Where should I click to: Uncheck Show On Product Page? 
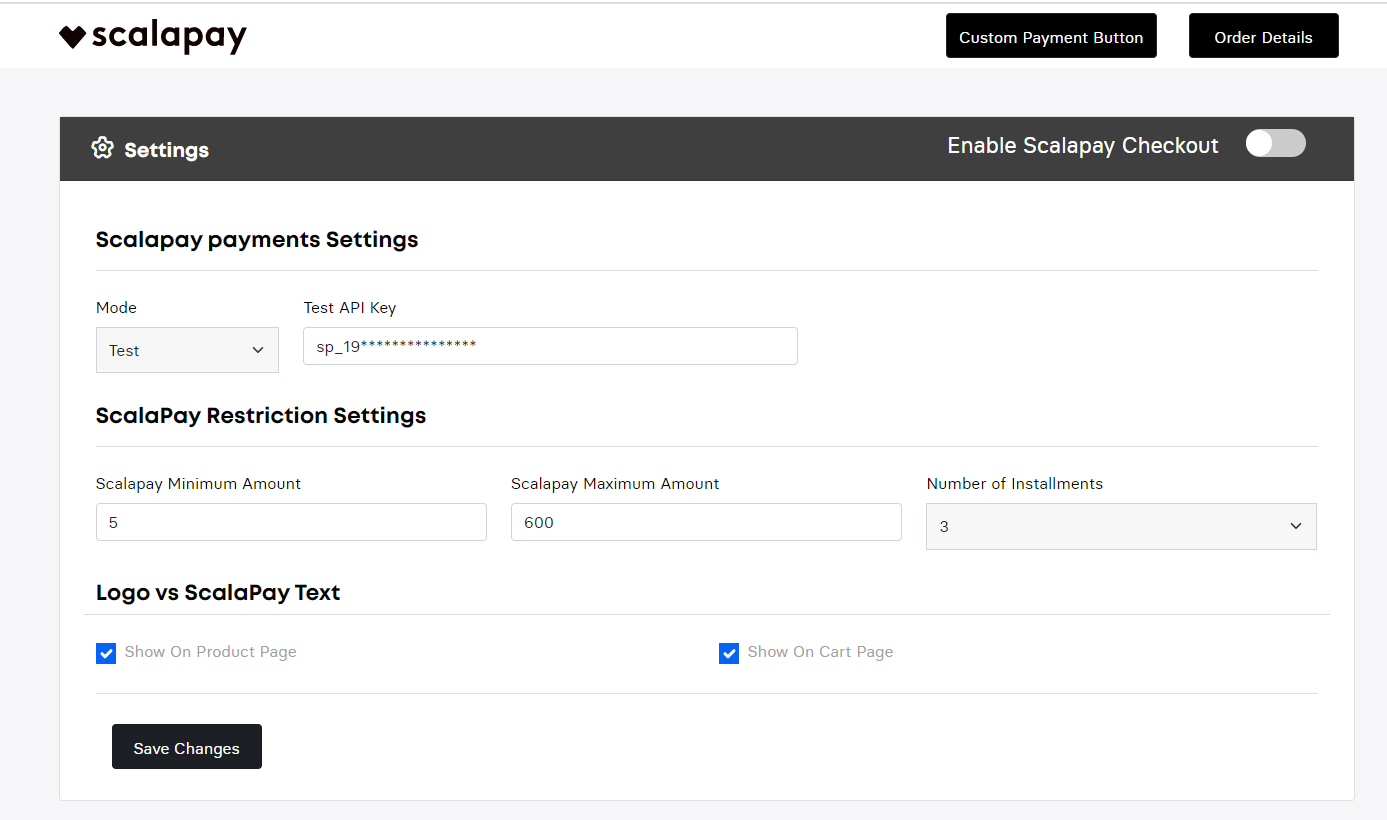pyautogui.click(x=106, y=653)
